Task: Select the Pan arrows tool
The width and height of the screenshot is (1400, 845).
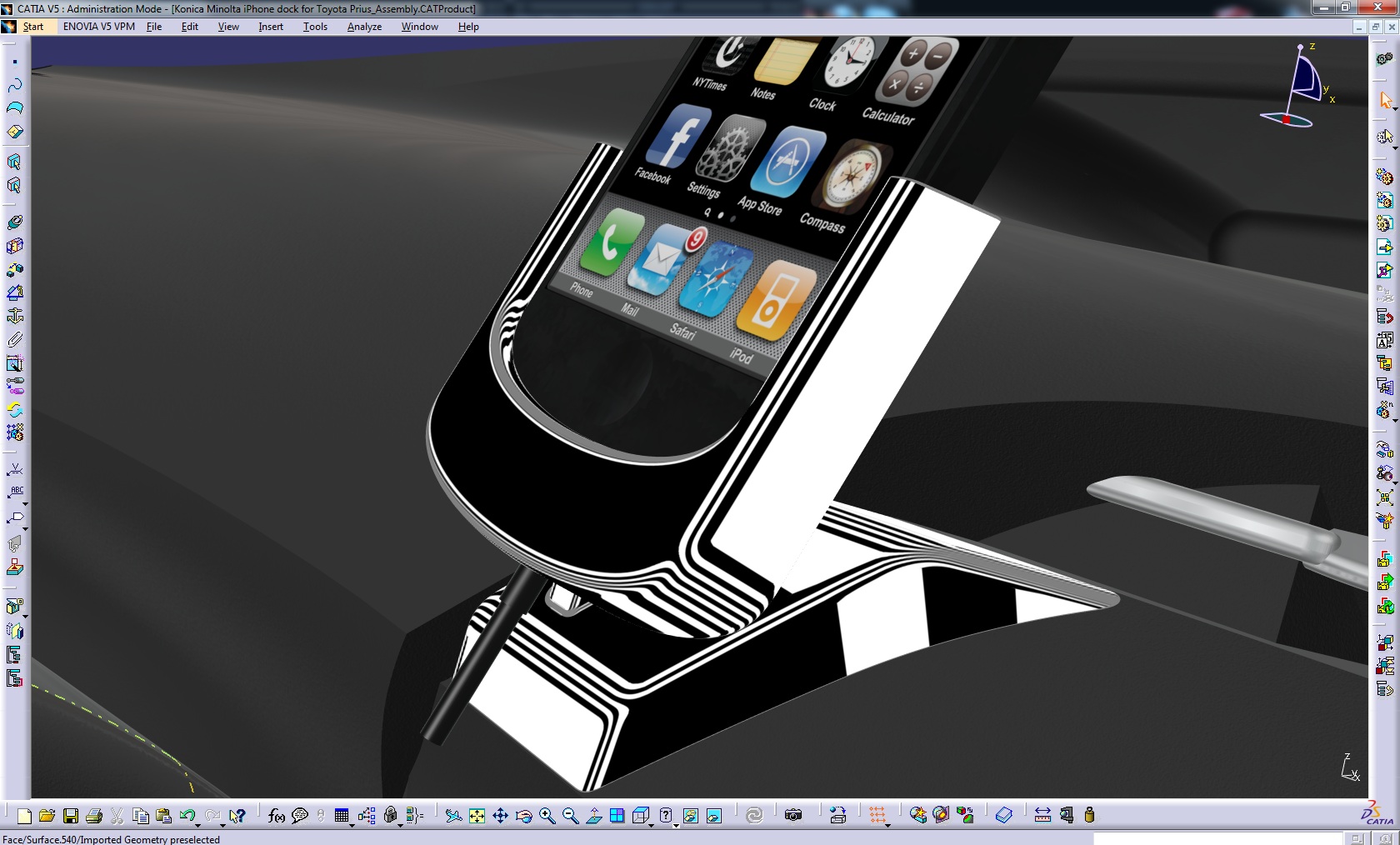Action: [x=500, y=816]
